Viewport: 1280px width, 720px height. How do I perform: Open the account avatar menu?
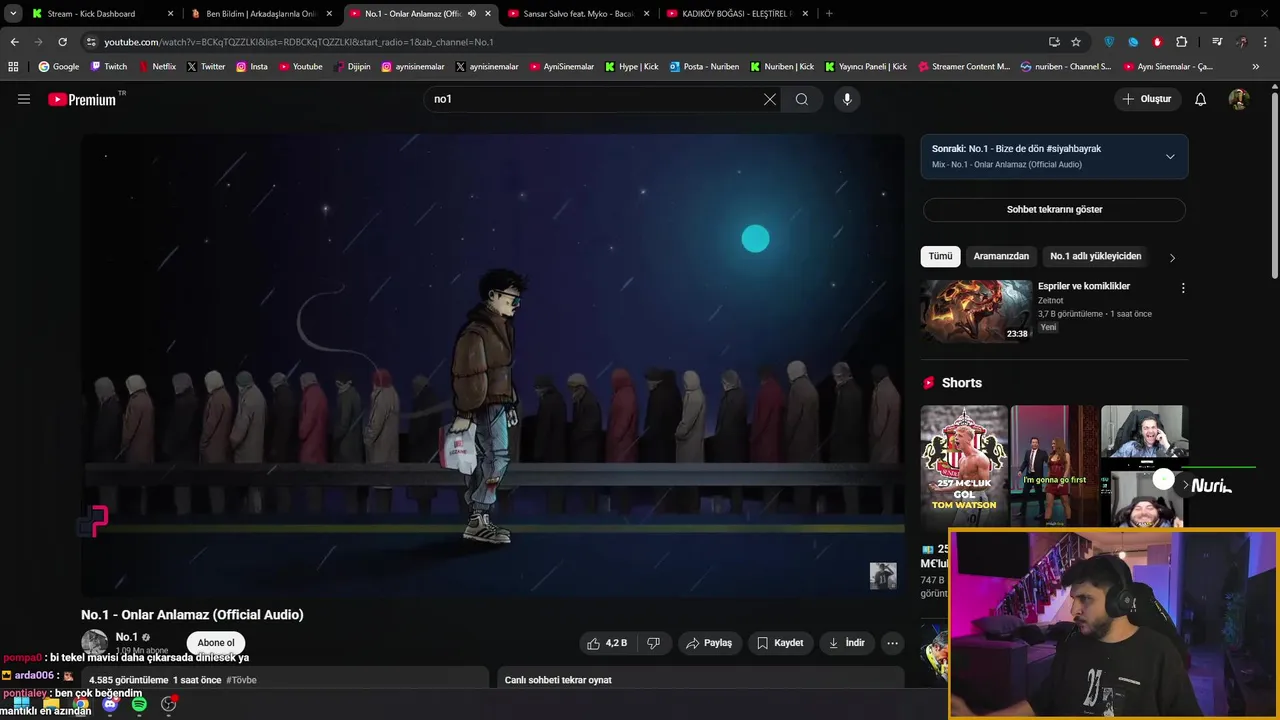tap(1239, 99)
